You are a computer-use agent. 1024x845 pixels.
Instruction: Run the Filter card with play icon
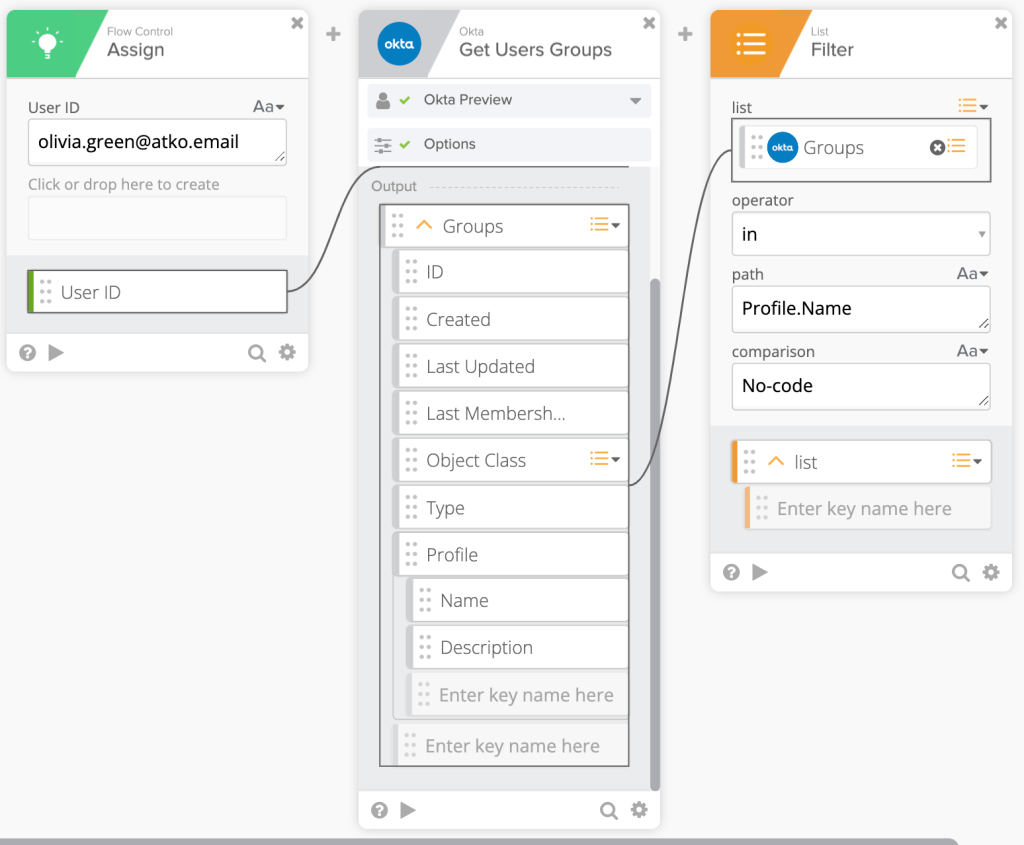760,572
